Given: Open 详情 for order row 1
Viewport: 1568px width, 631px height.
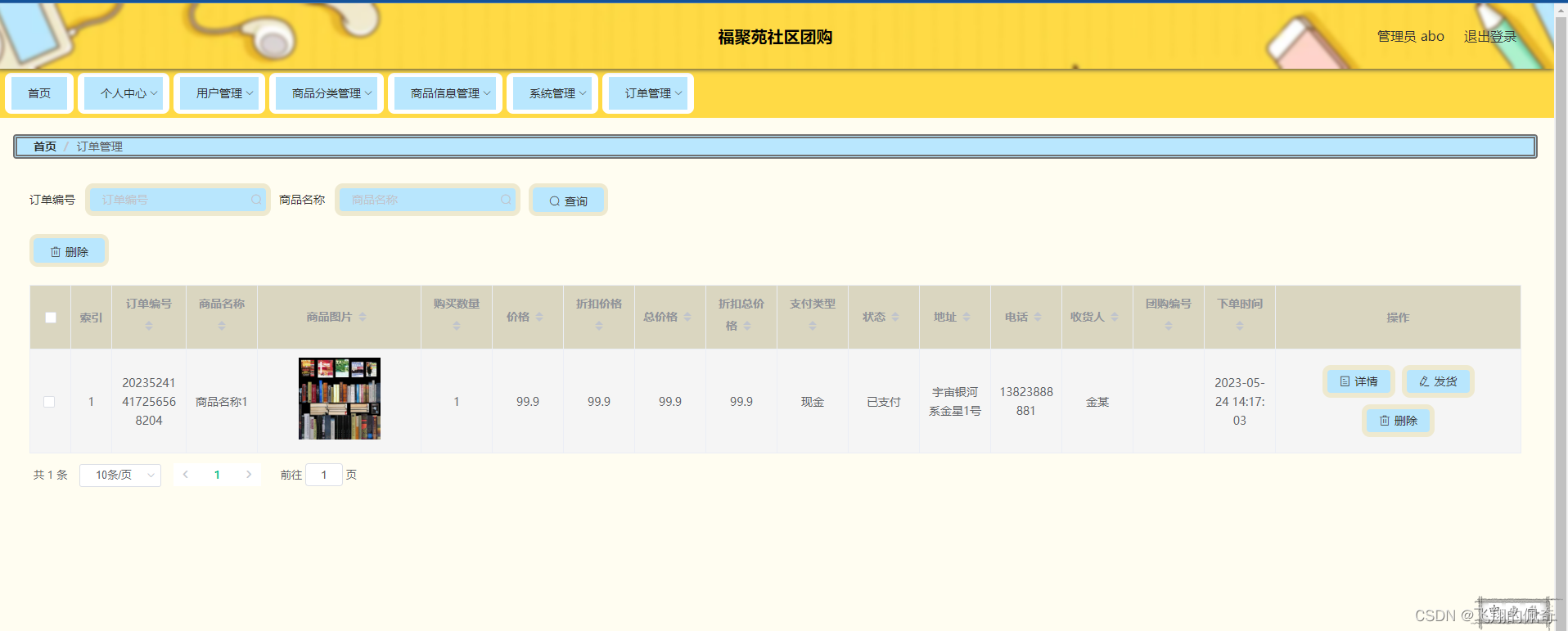Looking at the screenshot, I should 1358,381.
